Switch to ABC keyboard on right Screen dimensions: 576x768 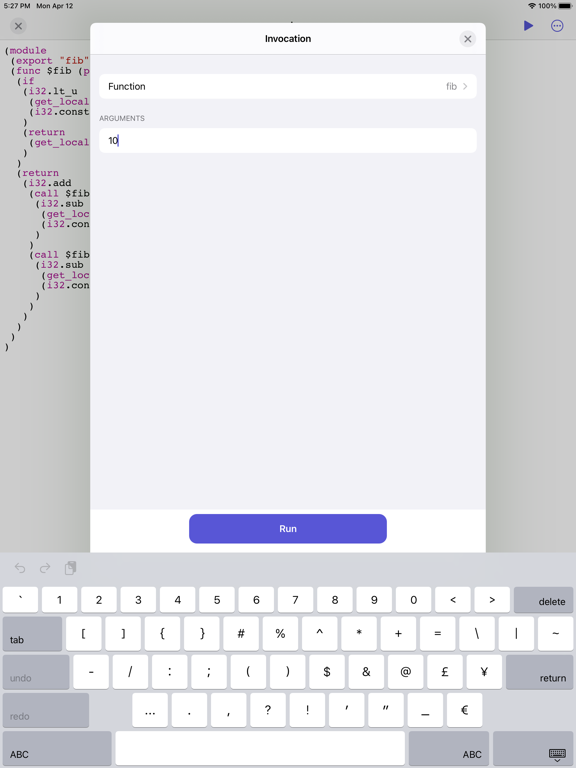pyautogui.click(x=449, y=748)
